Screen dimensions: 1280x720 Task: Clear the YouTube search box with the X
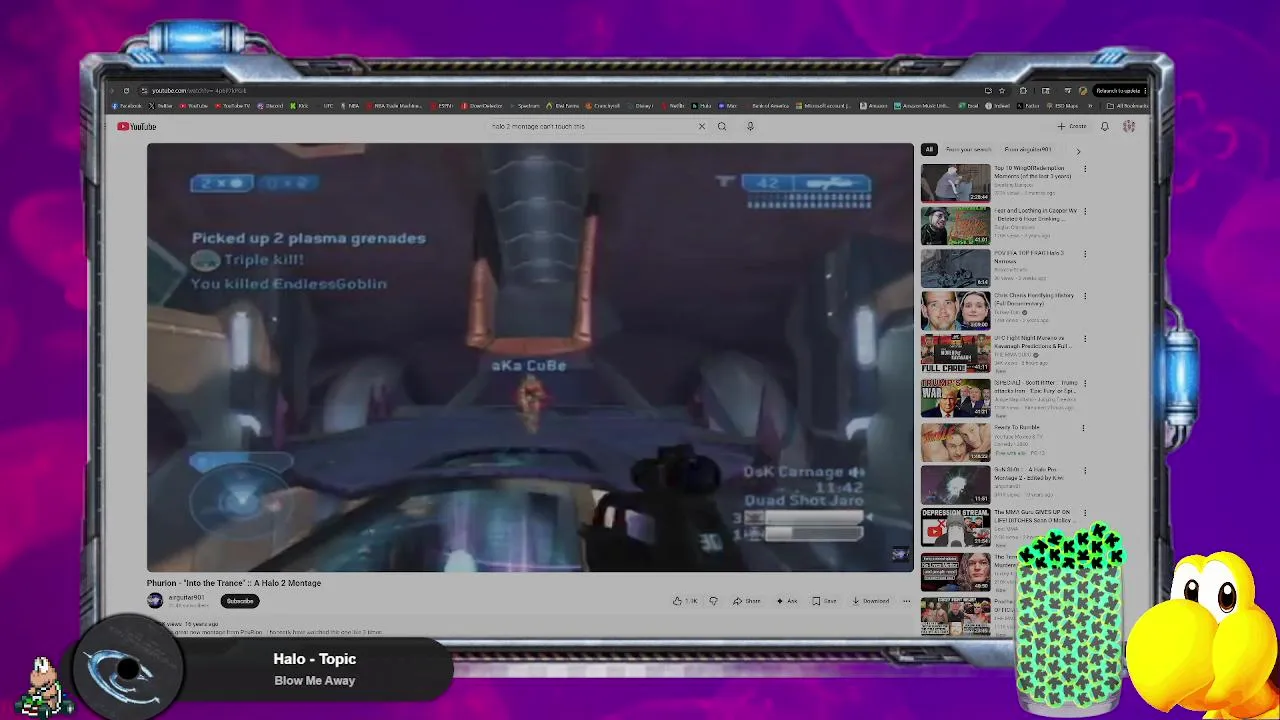(701, 126)
